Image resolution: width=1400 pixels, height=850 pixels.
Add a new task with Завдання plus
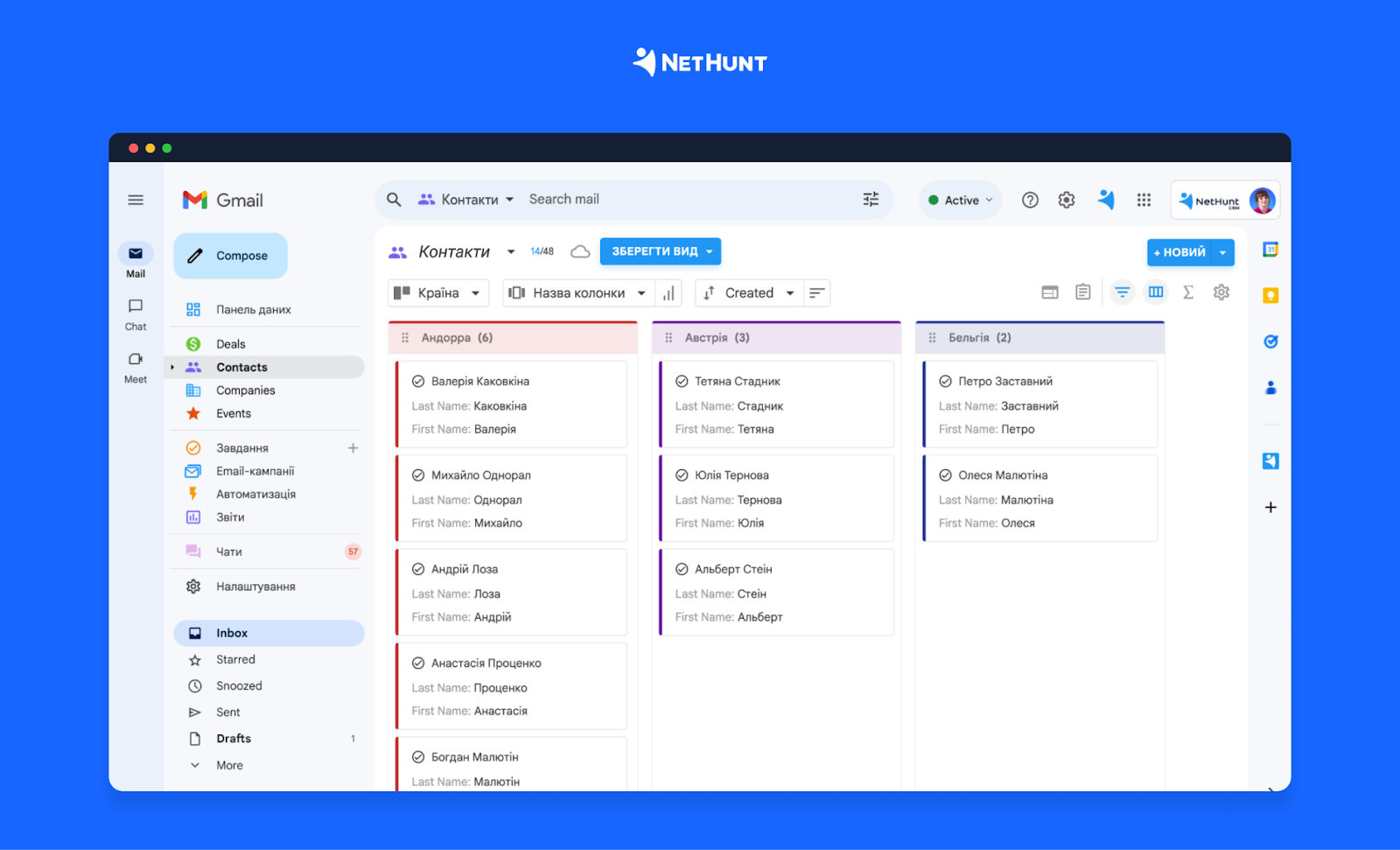(x=353, y=448)
